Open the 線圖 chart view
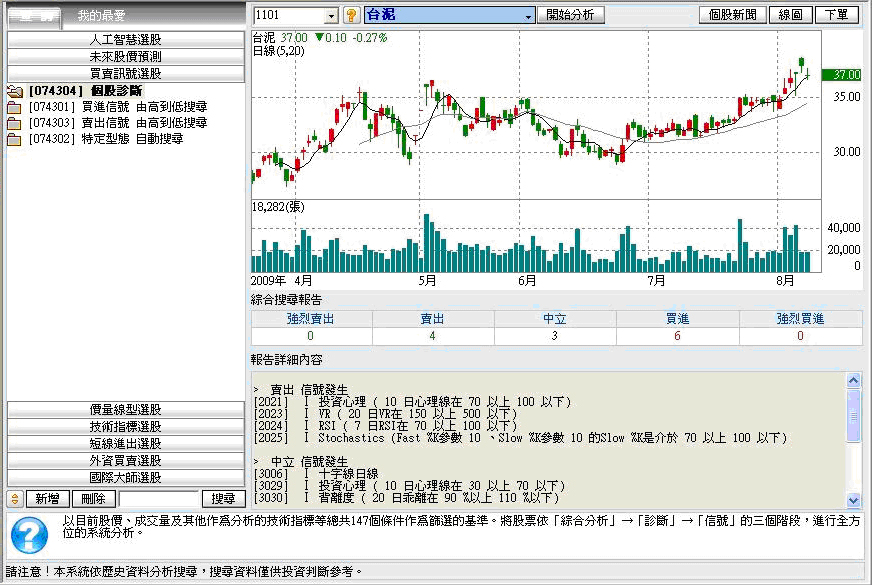 click(x=790, y=15)
